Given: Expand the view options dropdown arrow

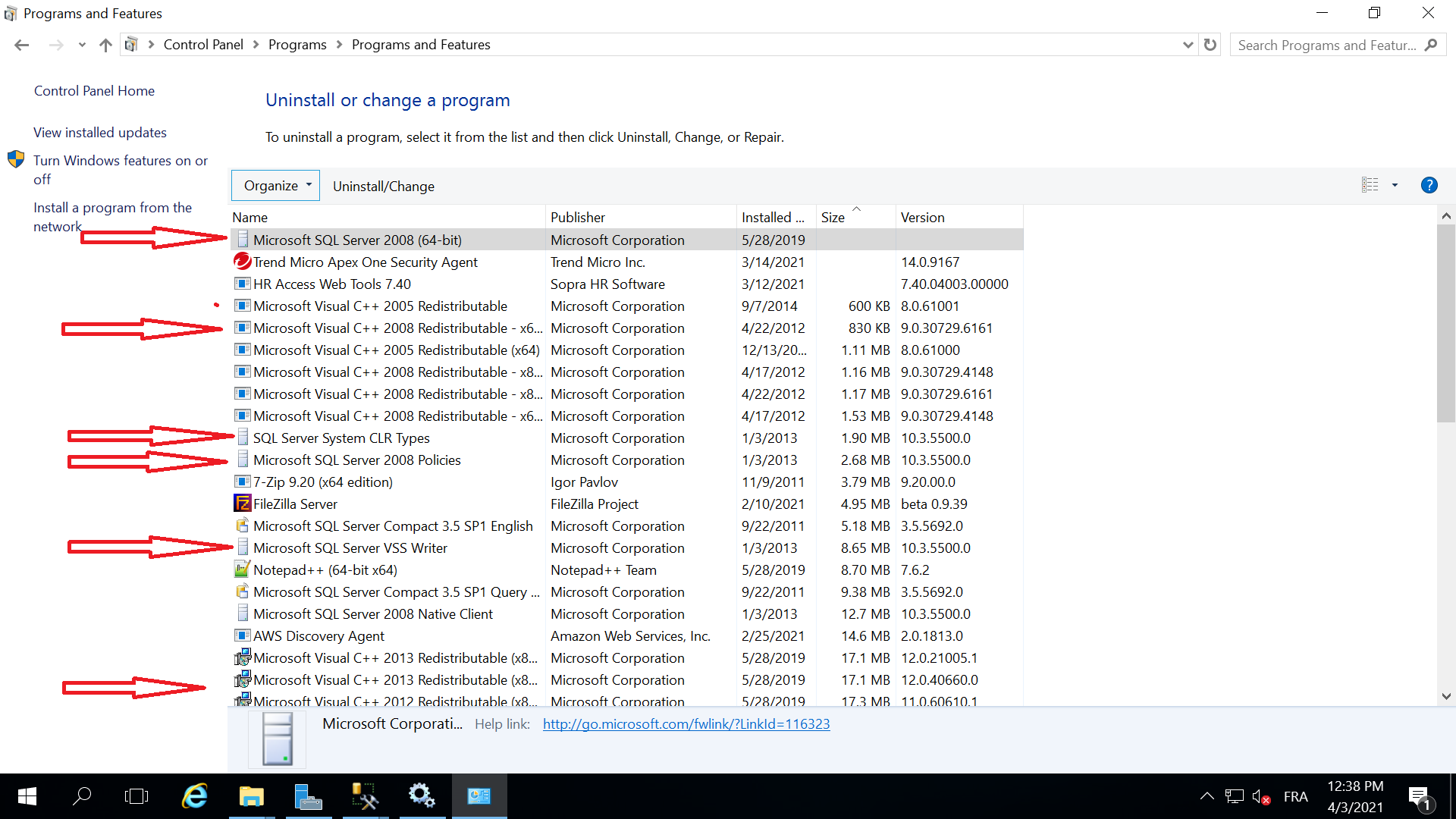Looking at the screenshot, I should coord(1395,185).
